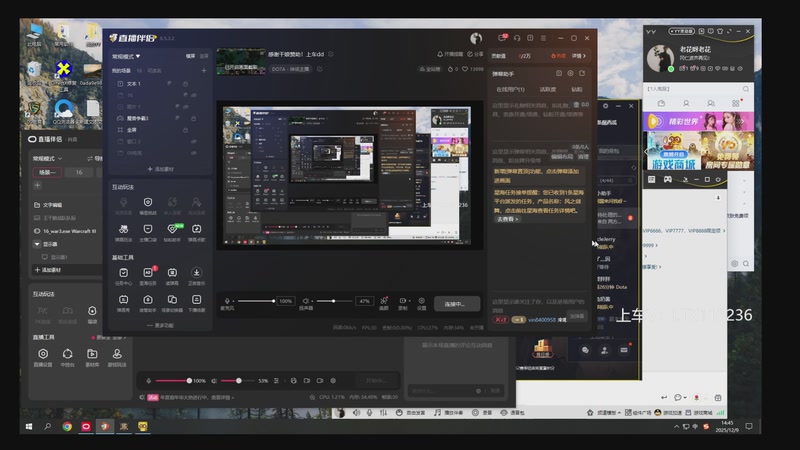The height and width of the screenshot is (450, 800).
Task: Open the 常规模式 dropdown in front window
Action: (x=126, y=56)
